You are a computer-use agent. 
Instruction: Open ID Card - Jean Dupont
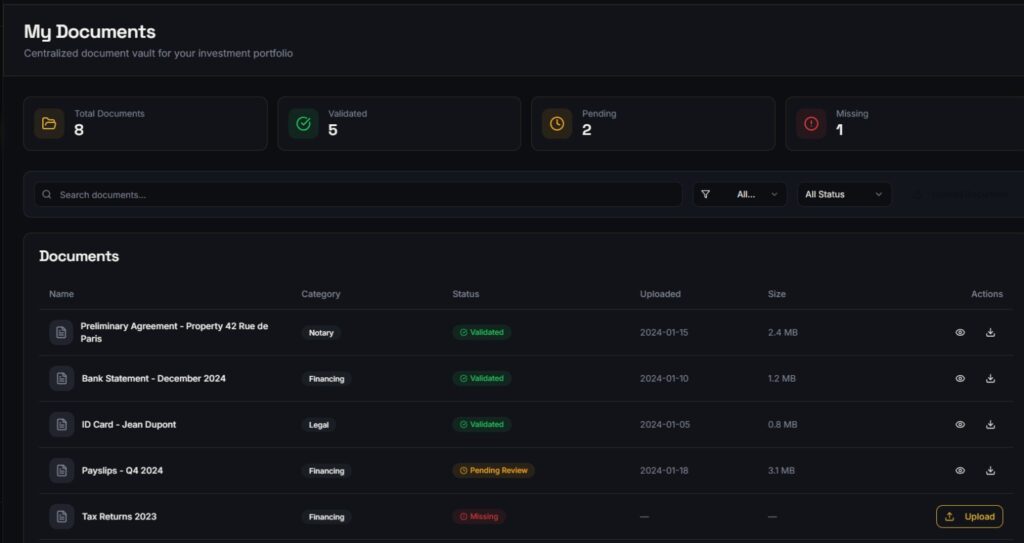tap(129, 425)
